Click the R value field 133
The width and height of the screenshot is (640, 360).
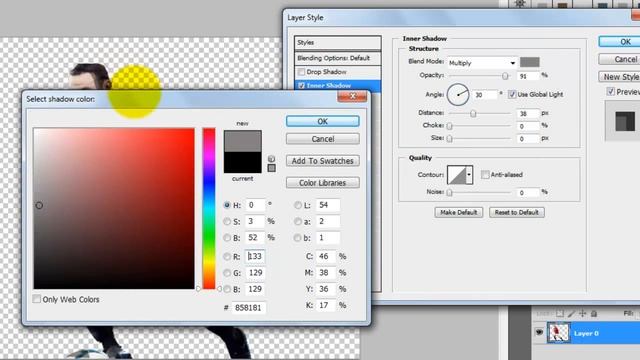[255, 256]
